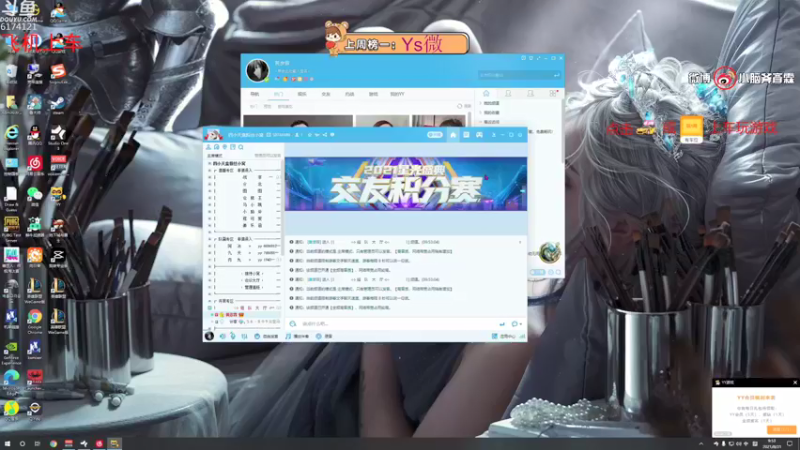Open the Home view in channel window

click(453, 135)
